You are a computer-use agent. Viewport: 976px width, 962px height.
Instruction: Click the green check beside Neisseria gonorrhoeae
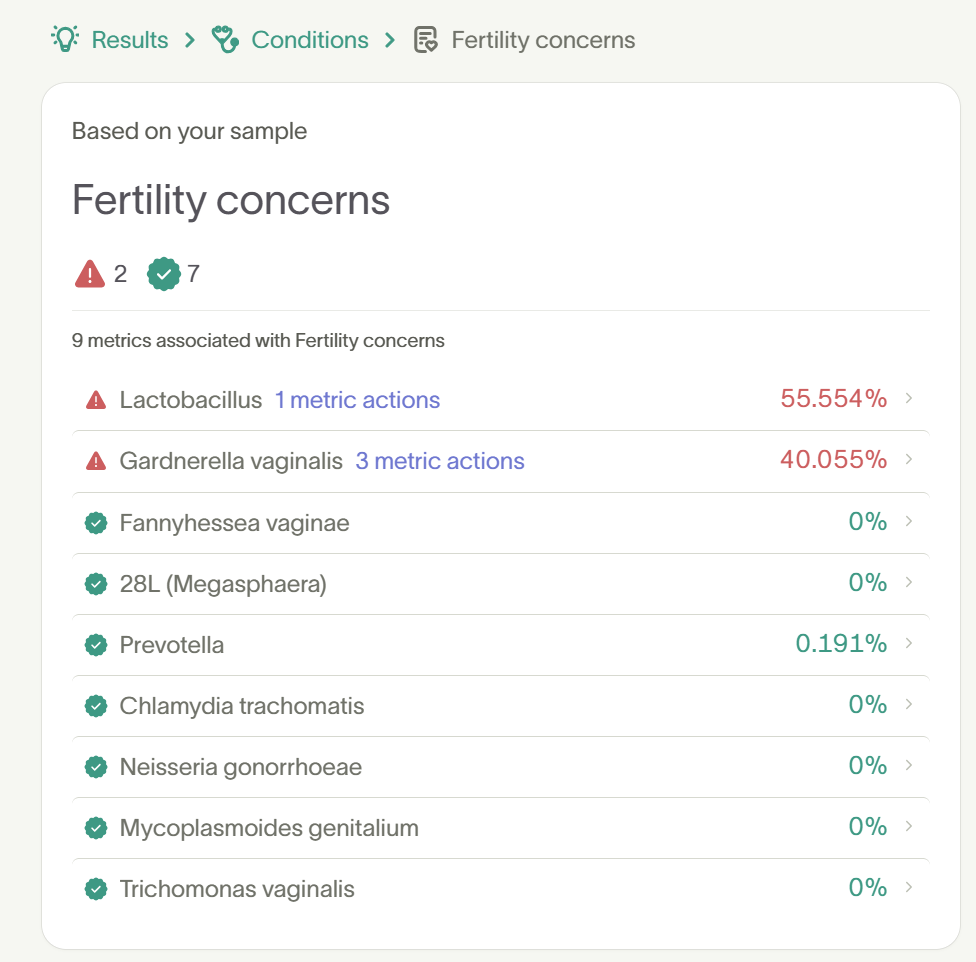(96, 766)
